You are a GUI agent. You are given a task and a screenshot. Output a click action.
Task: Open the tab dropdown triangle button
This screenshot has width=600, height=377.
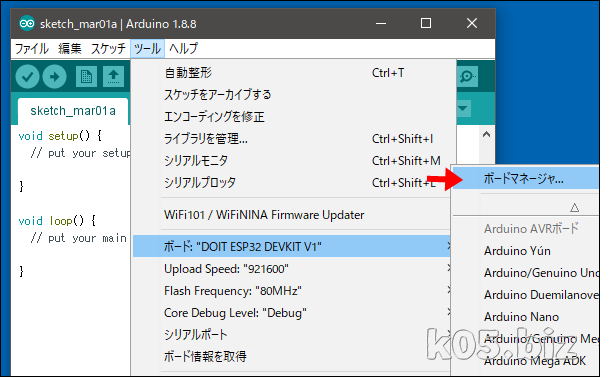coord(463,109)
